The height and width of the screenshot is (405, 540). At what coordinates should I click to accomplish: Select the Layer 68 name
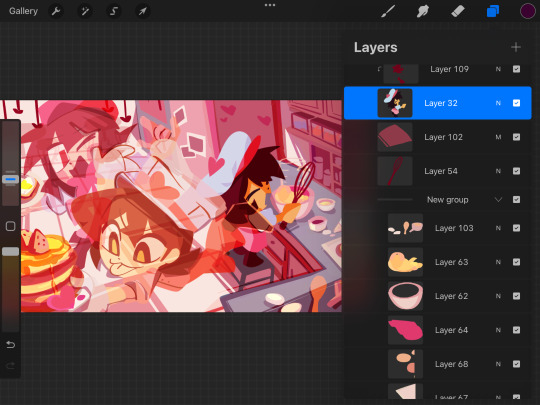pyautogui.click(x=451, y=364)
